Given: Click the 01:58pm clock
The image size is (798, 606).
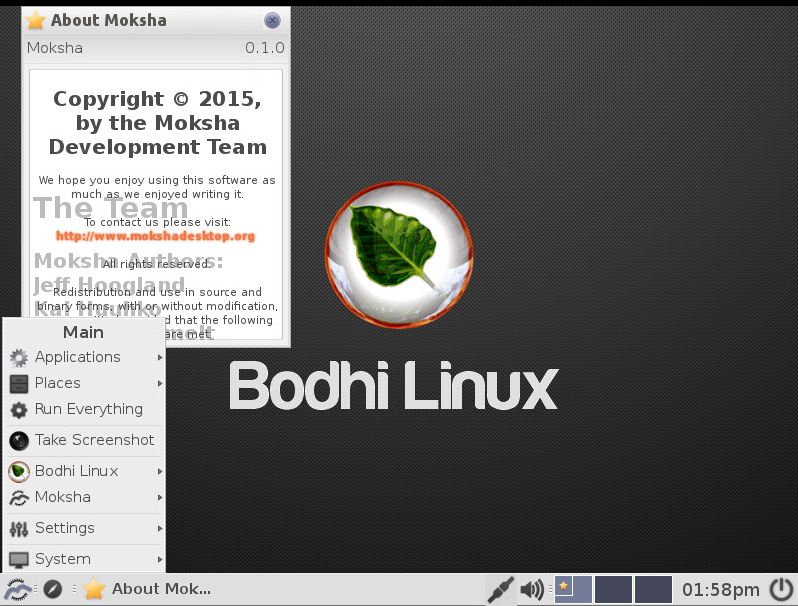Looking at the screenshot, I should 721,590.
